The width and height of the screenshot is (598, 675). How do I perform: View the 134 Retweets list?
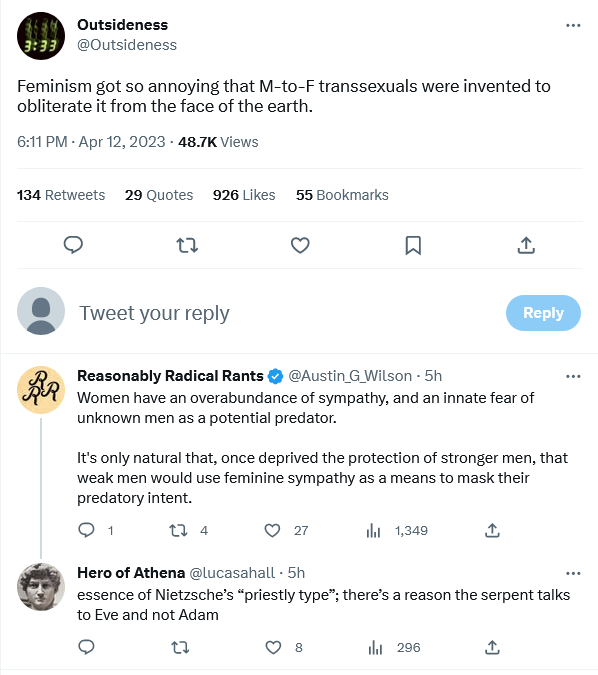point(61,195)
